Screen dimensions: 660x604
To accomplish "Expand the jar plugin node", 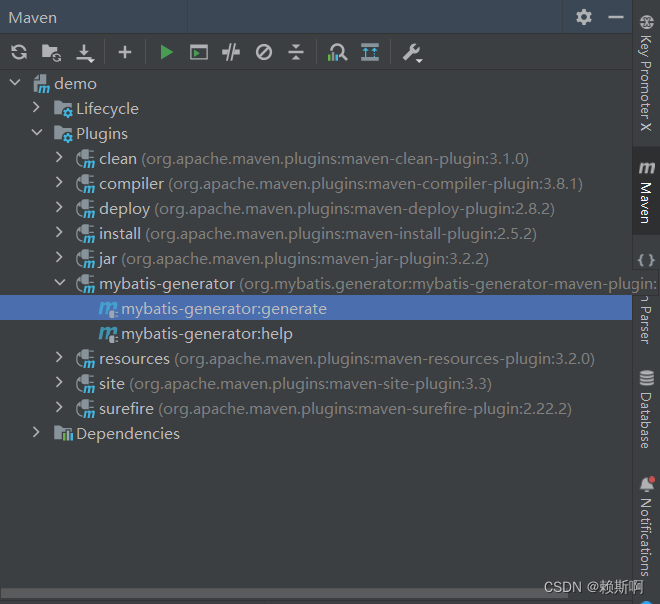I will [x=59, y=257].
